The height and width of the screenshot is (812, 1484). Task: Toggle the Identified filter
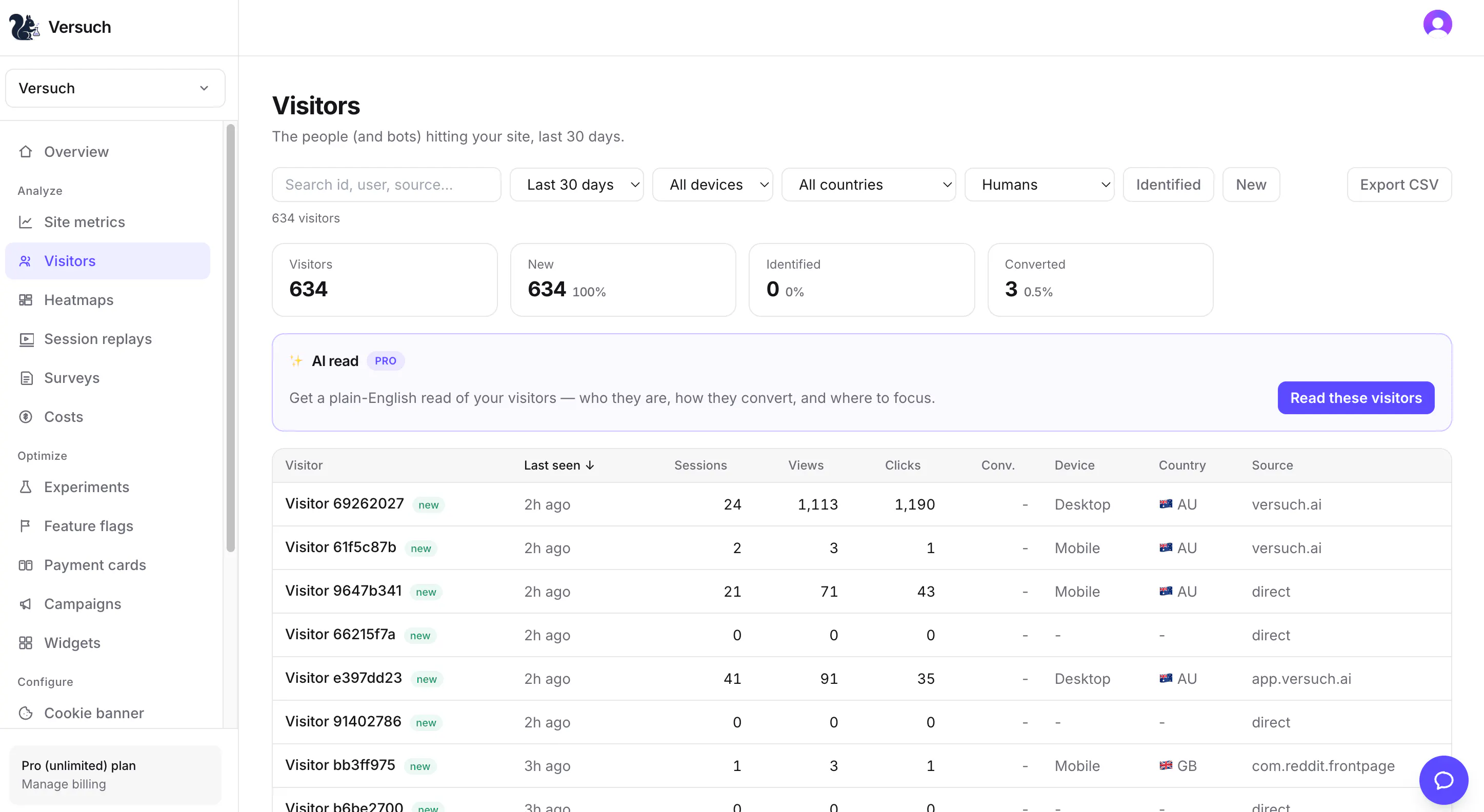tap(1168, 185)
